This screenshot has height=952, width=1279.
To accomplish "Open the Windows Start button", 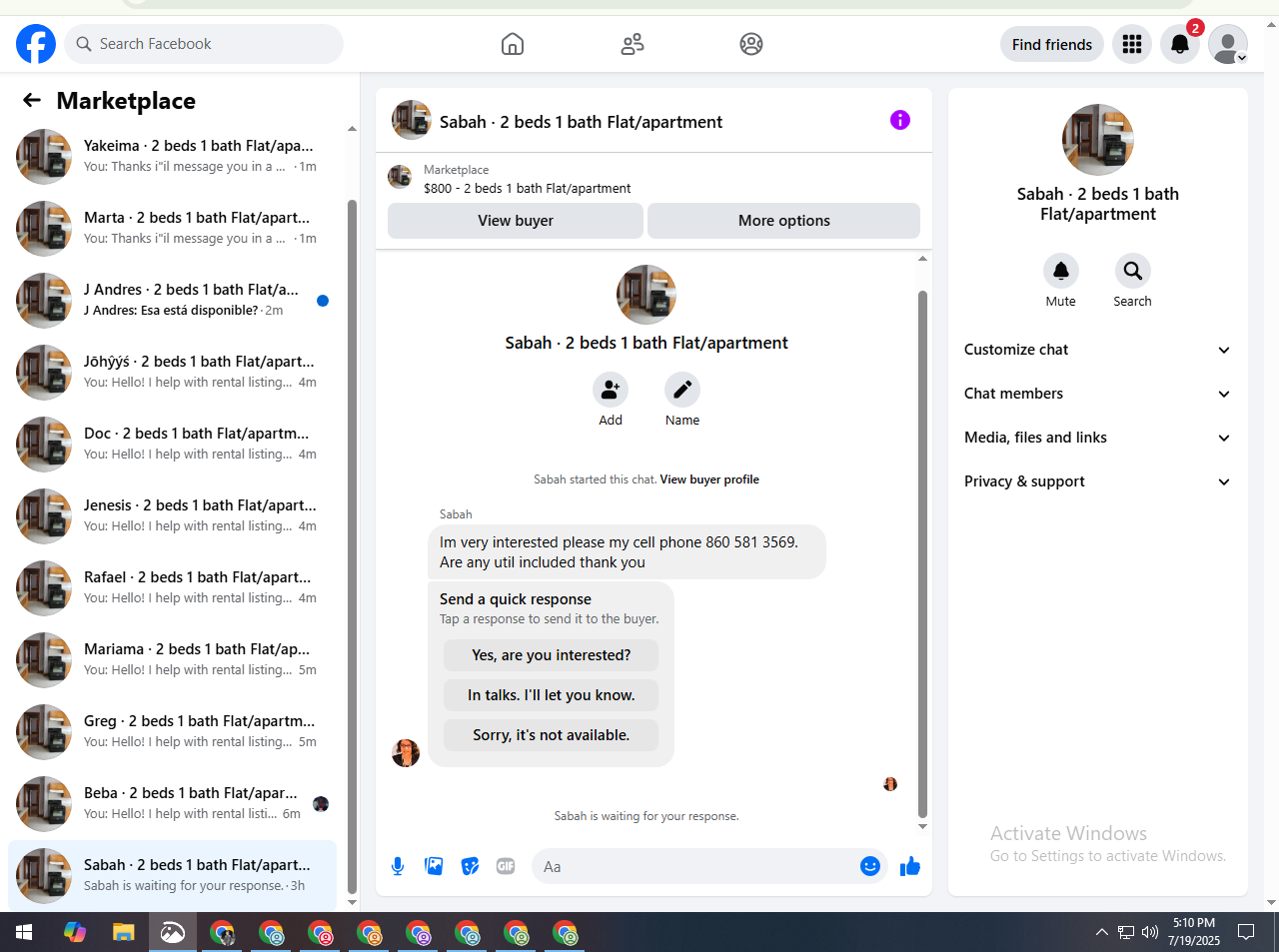I will click(24, 932).
